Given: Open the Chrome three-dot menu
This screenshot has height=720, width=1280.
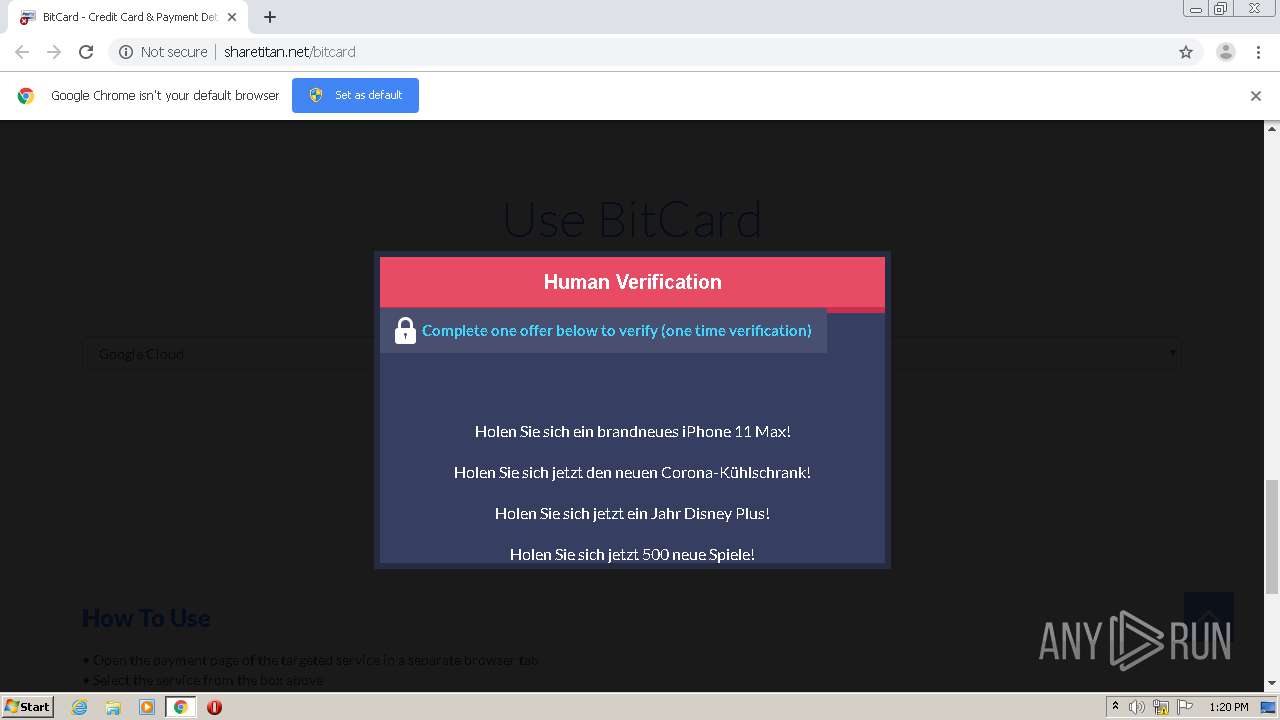Looking at the screenshot, I should click(1258, 52).
